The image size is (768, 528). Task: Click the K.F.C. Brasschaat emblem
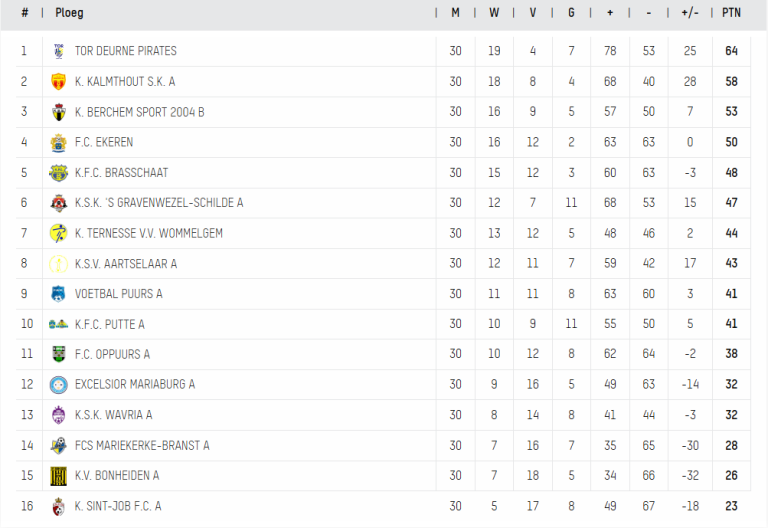pyautogui.click(x=59, y=173)
